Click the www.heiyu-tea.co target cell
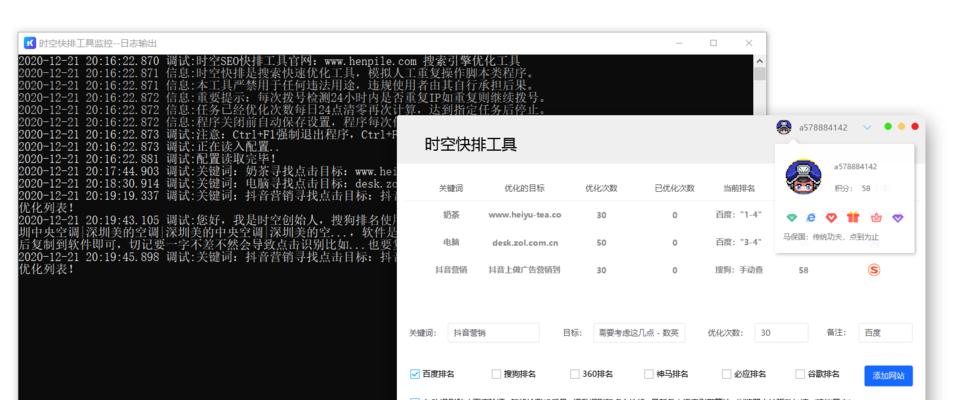Image resolution: width=953 pixels, height=400 pixels. (x=525, y=215)
